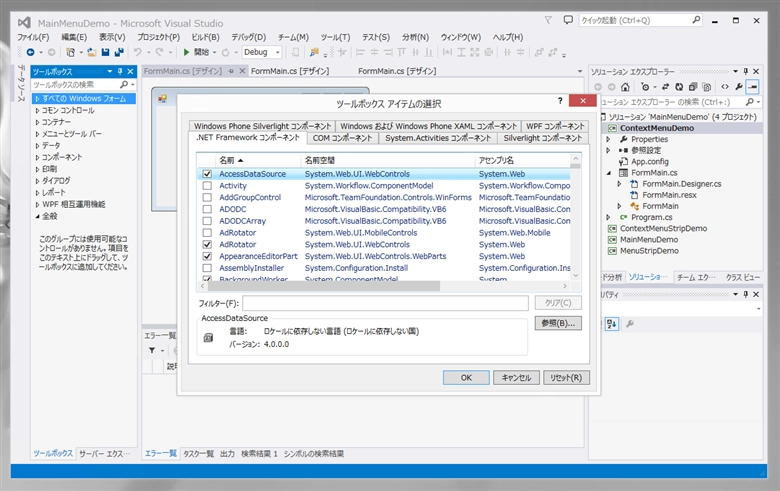780x491 pixels.
Task: Click the Properties wrench icon in Solution Explorer toolbar
Action: (x=739, y=87)
